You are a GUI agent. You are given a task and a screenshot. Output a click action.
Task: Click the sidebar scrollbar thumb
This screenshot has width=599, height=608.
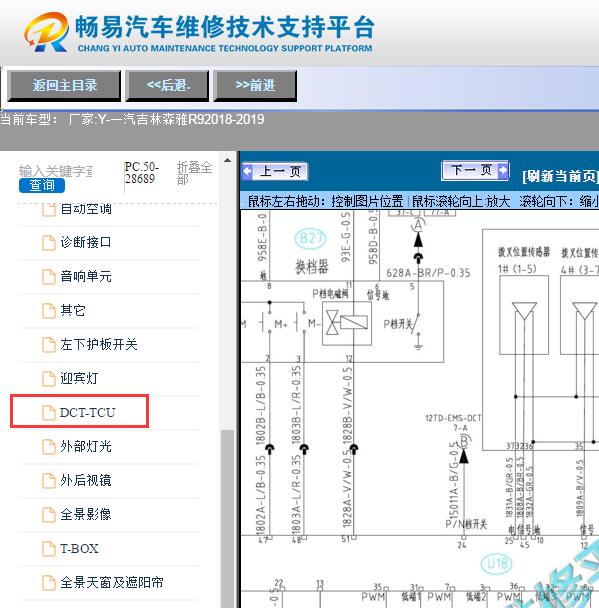(228, 518)
